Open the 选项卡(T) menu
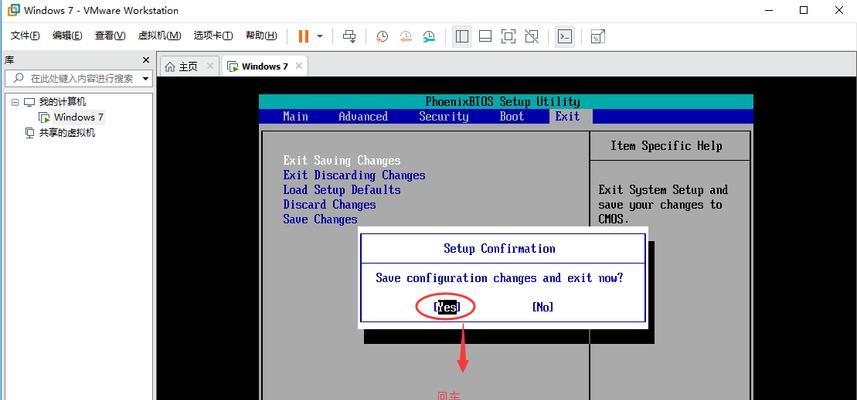857x400 pixels. click(213, 36)
